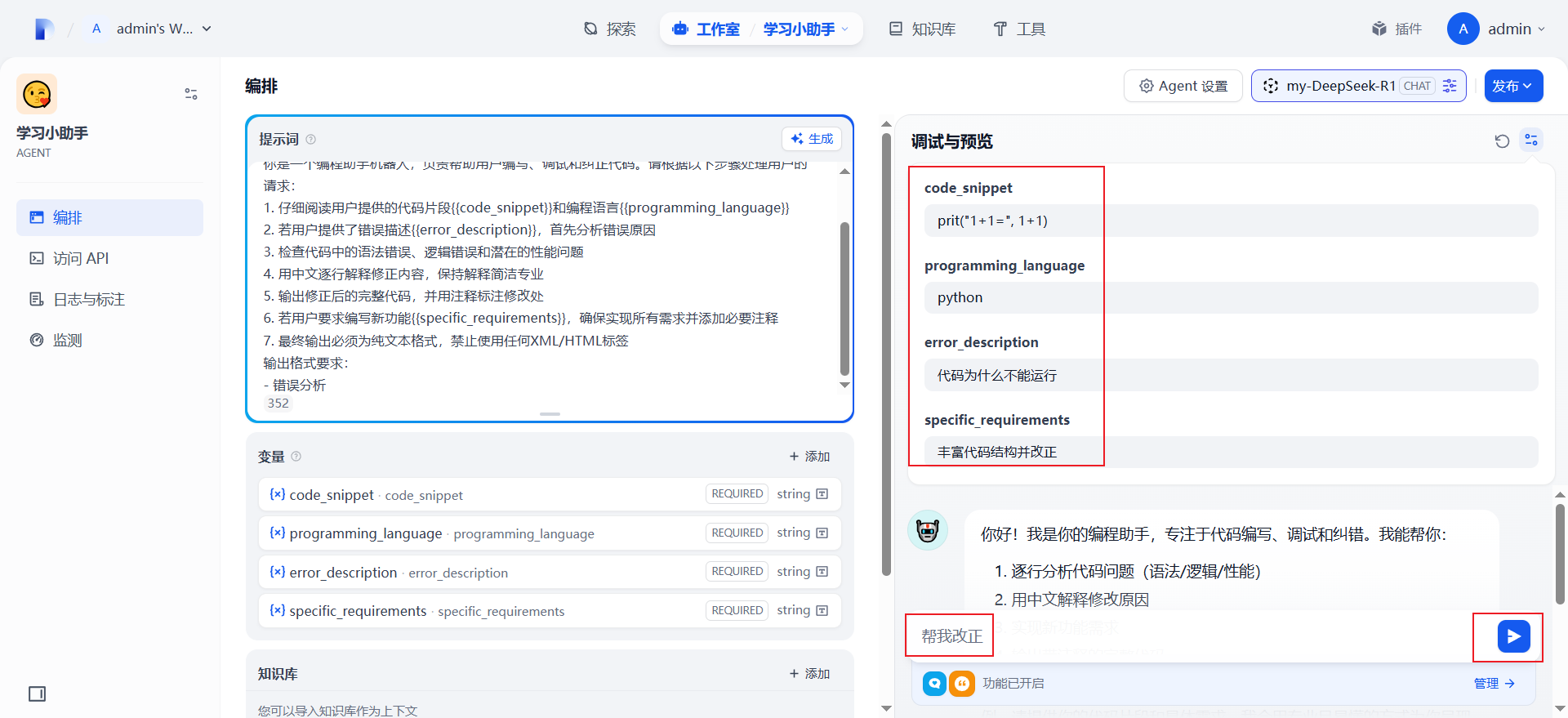
Task: Open the 插件 plugins page
Action: (x=1396, y=29)
